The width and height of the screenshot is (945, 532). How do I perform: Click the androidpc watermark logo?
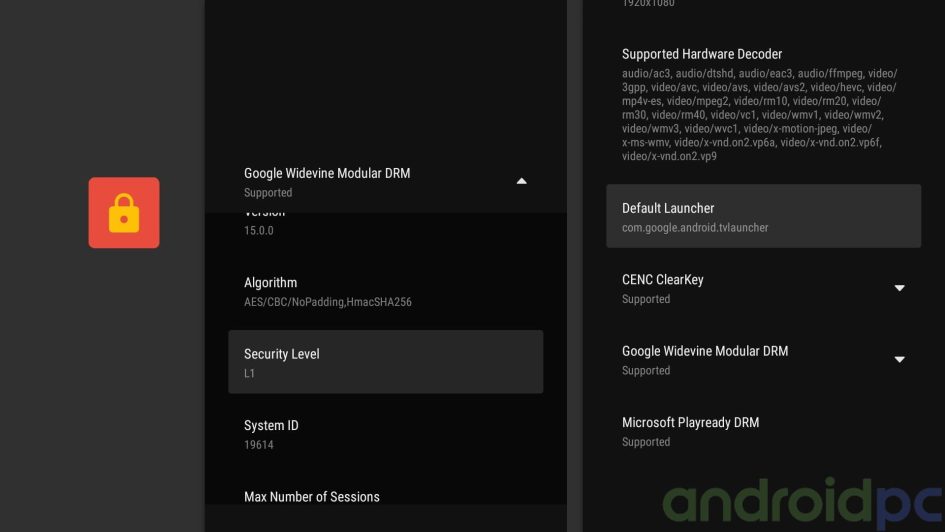click(x=800, y=503)
